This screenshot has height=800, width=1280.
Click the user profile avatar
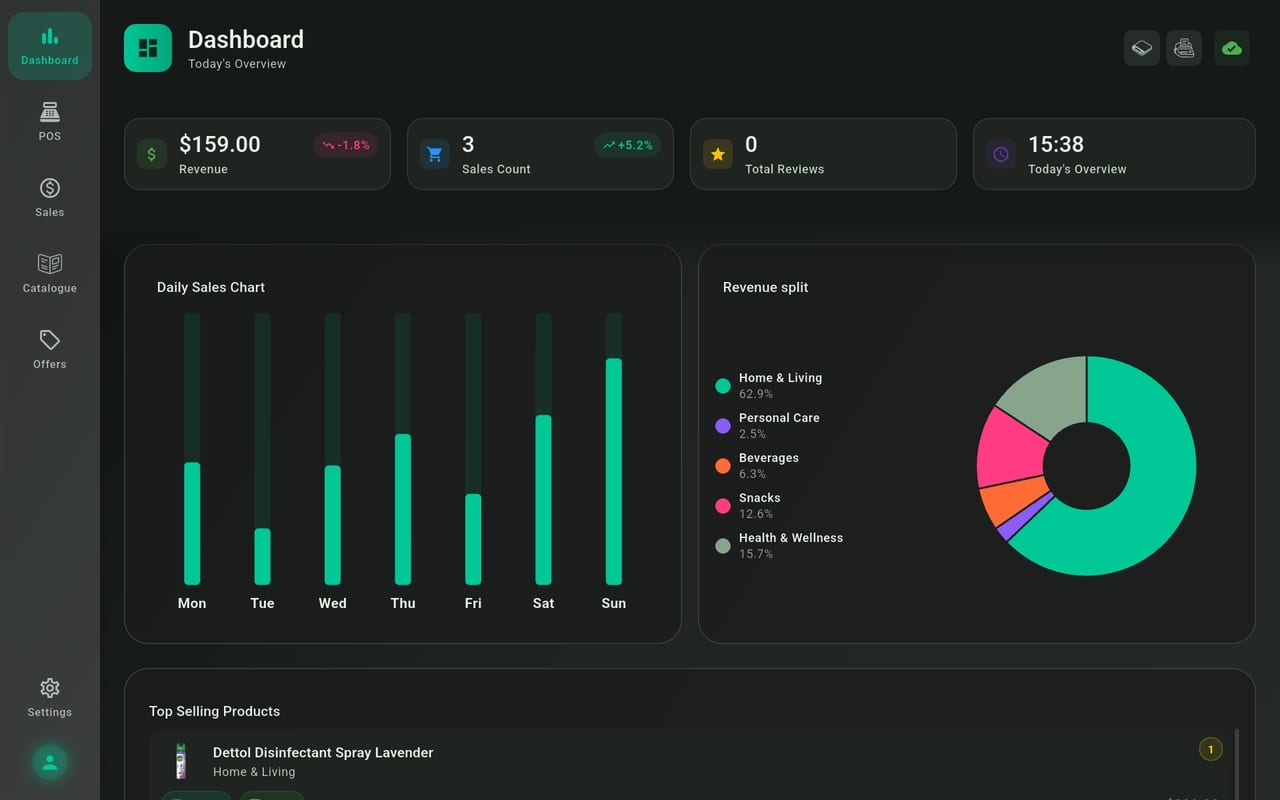(x=50, y=763)
